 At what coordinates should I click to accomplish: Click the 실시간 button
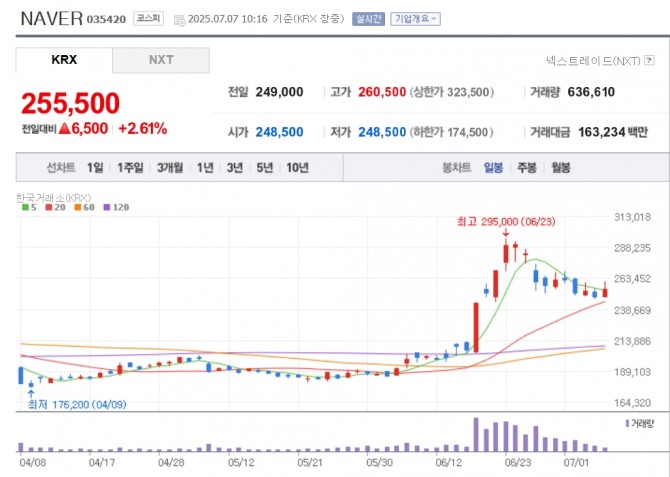(368, 19)
